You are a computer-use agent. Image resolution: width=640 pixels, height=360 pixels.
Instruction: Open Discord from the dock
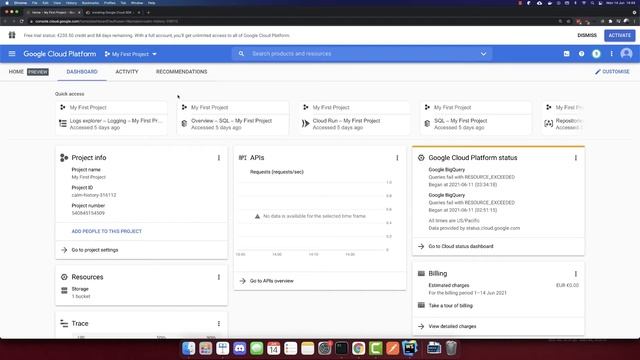240,348
